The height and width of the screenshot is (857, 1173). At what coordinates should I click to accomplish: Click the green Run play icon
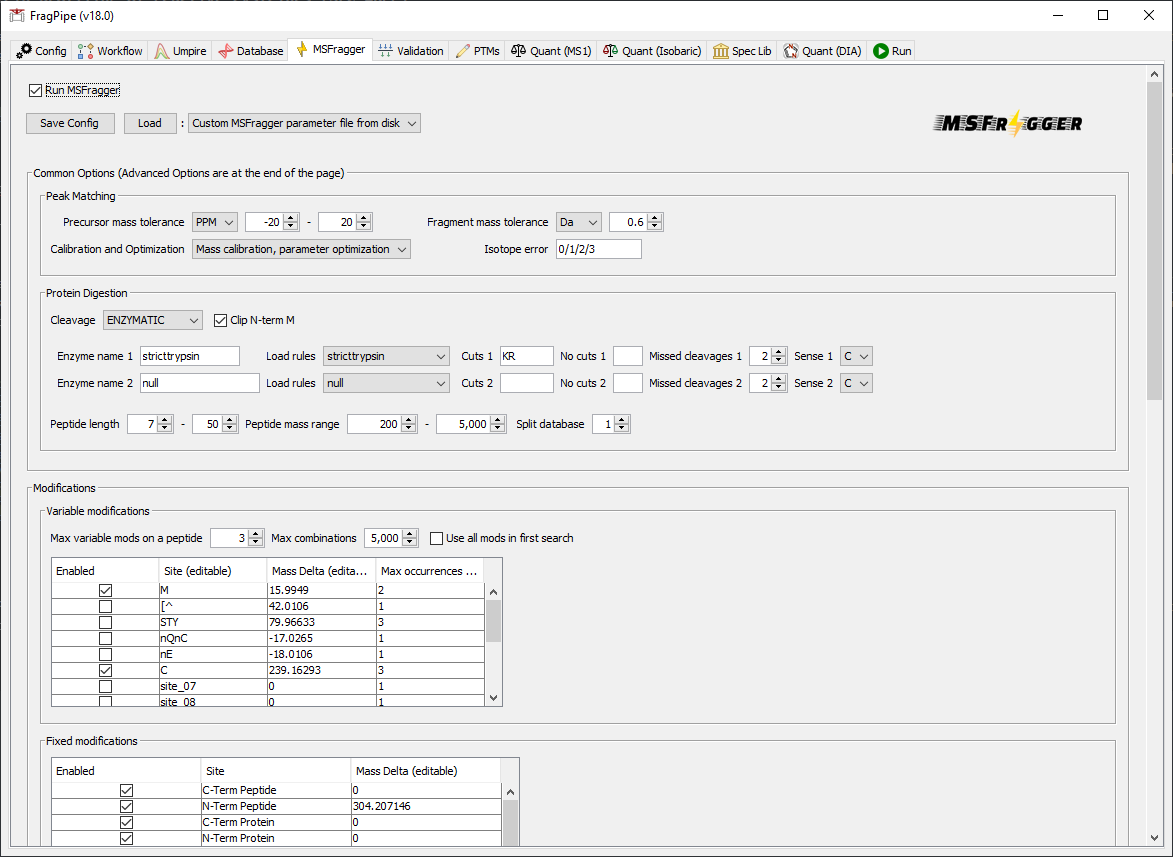tap(880, 51)
